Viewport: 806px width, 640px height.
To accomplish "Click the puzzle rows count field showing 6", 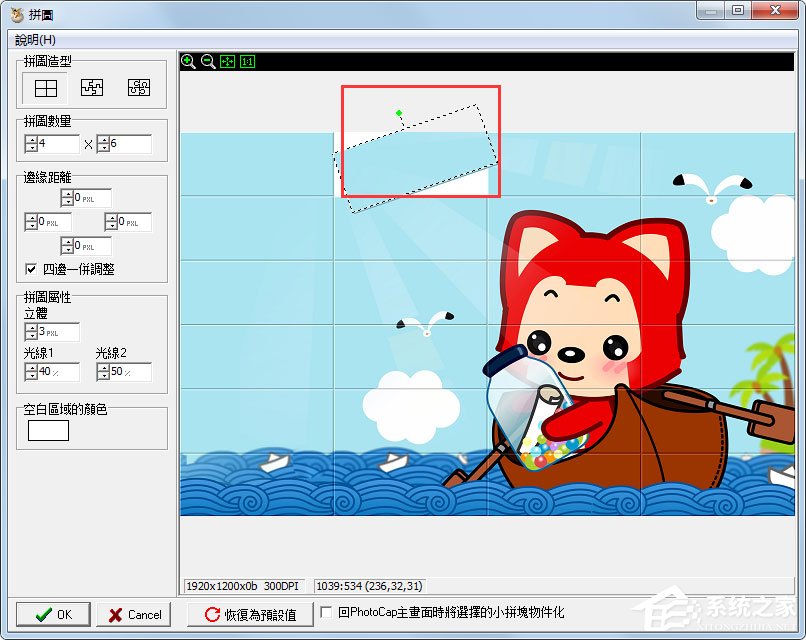I will pos(131,144).
